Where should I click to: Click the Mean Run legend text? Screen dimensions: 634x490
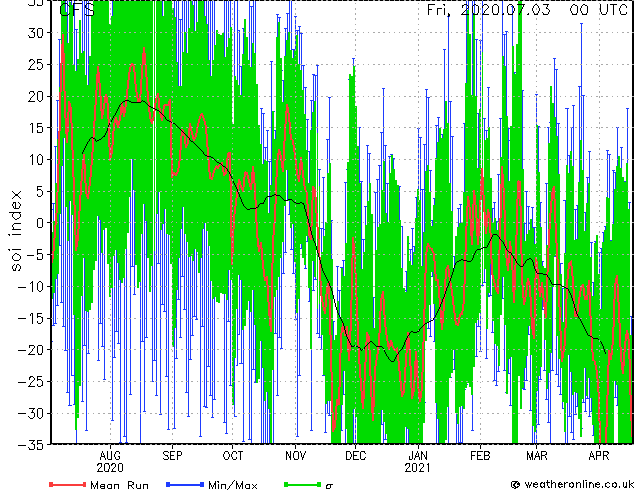(x=119, y=485)
